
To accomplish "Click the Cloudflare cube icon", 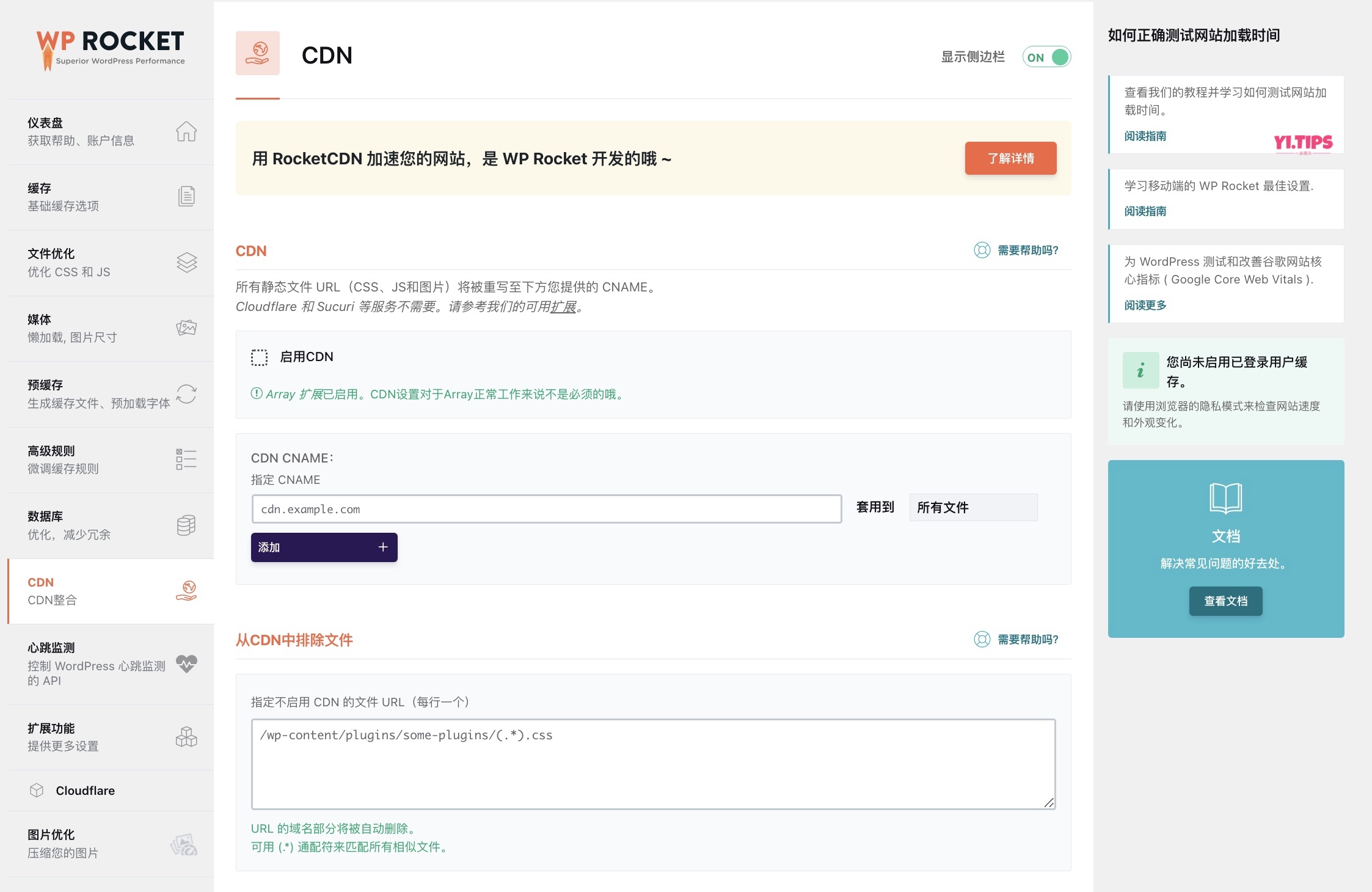I will coord(37,791).
